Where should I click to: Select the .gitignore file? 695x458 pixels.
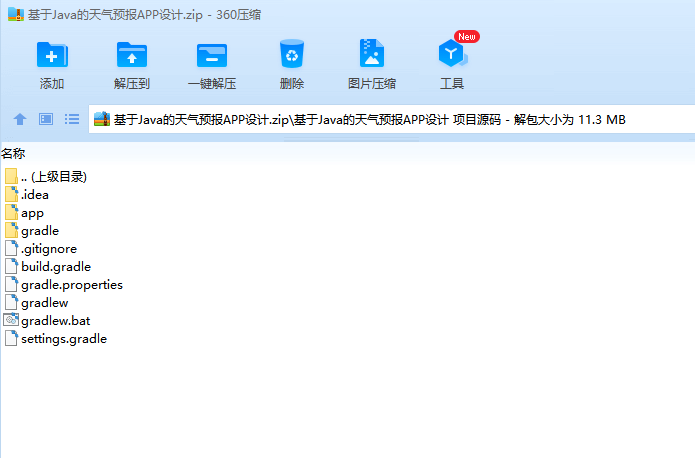pos(41,249)
